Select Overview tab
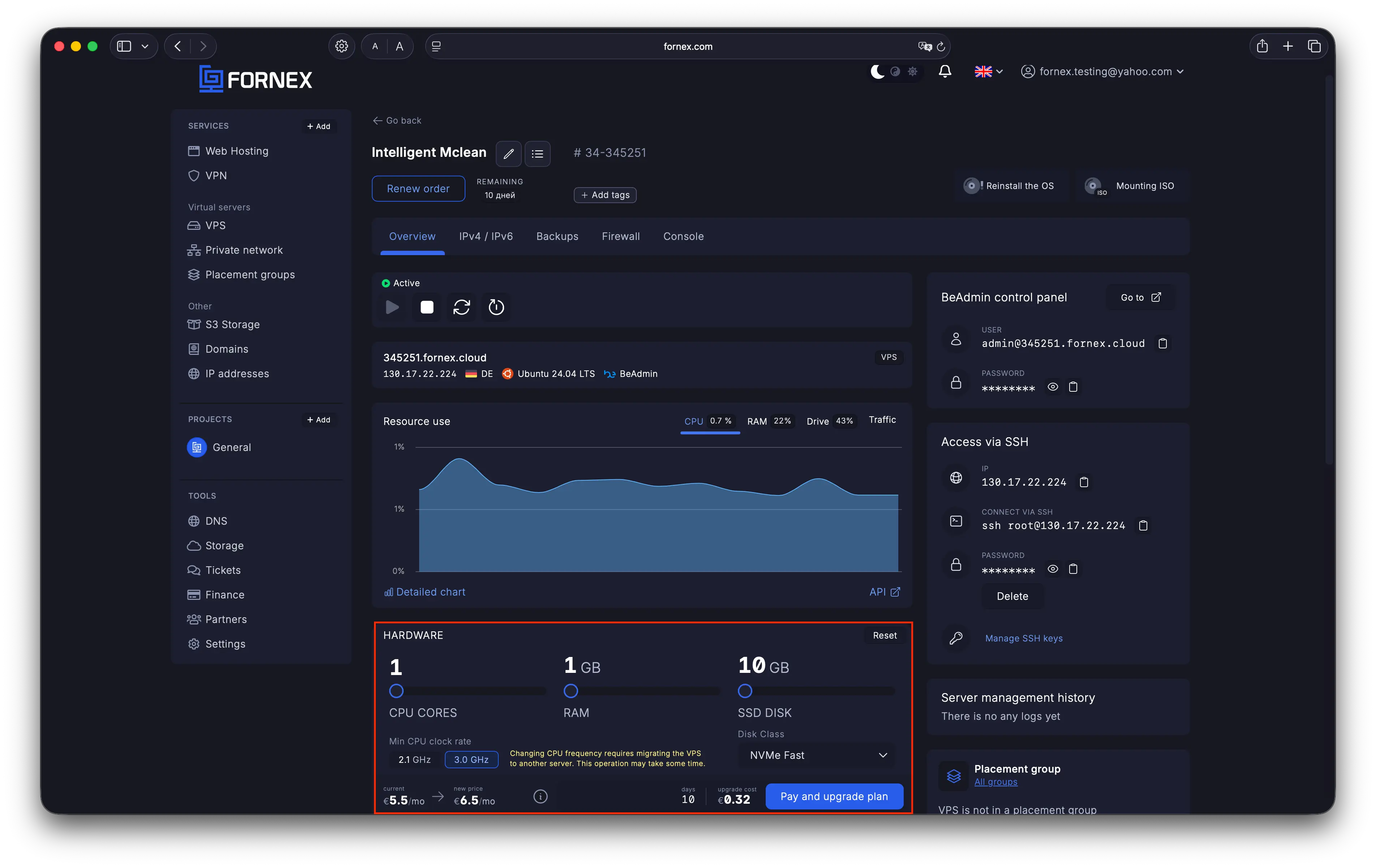The width and height of the screenshot is (1376, 868). (412, 236)
